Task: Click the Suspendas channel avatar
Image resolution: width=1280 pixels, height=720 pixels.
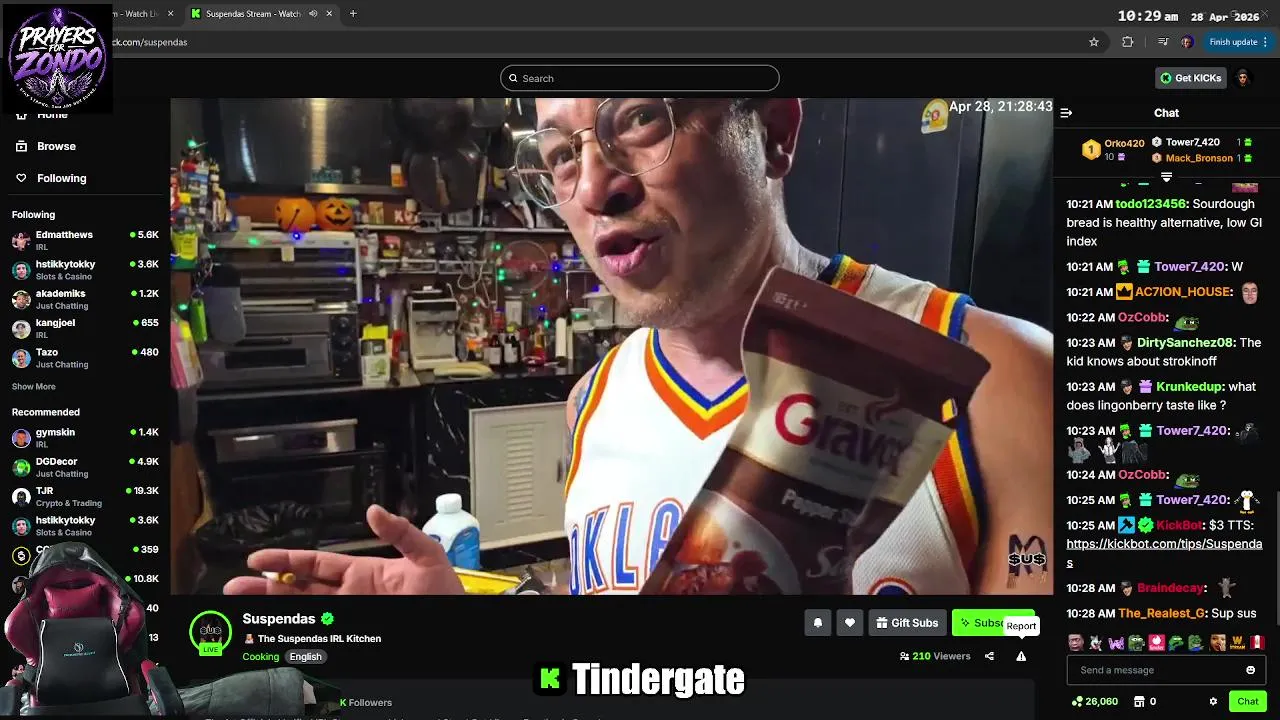Action: tap(210, 632)
